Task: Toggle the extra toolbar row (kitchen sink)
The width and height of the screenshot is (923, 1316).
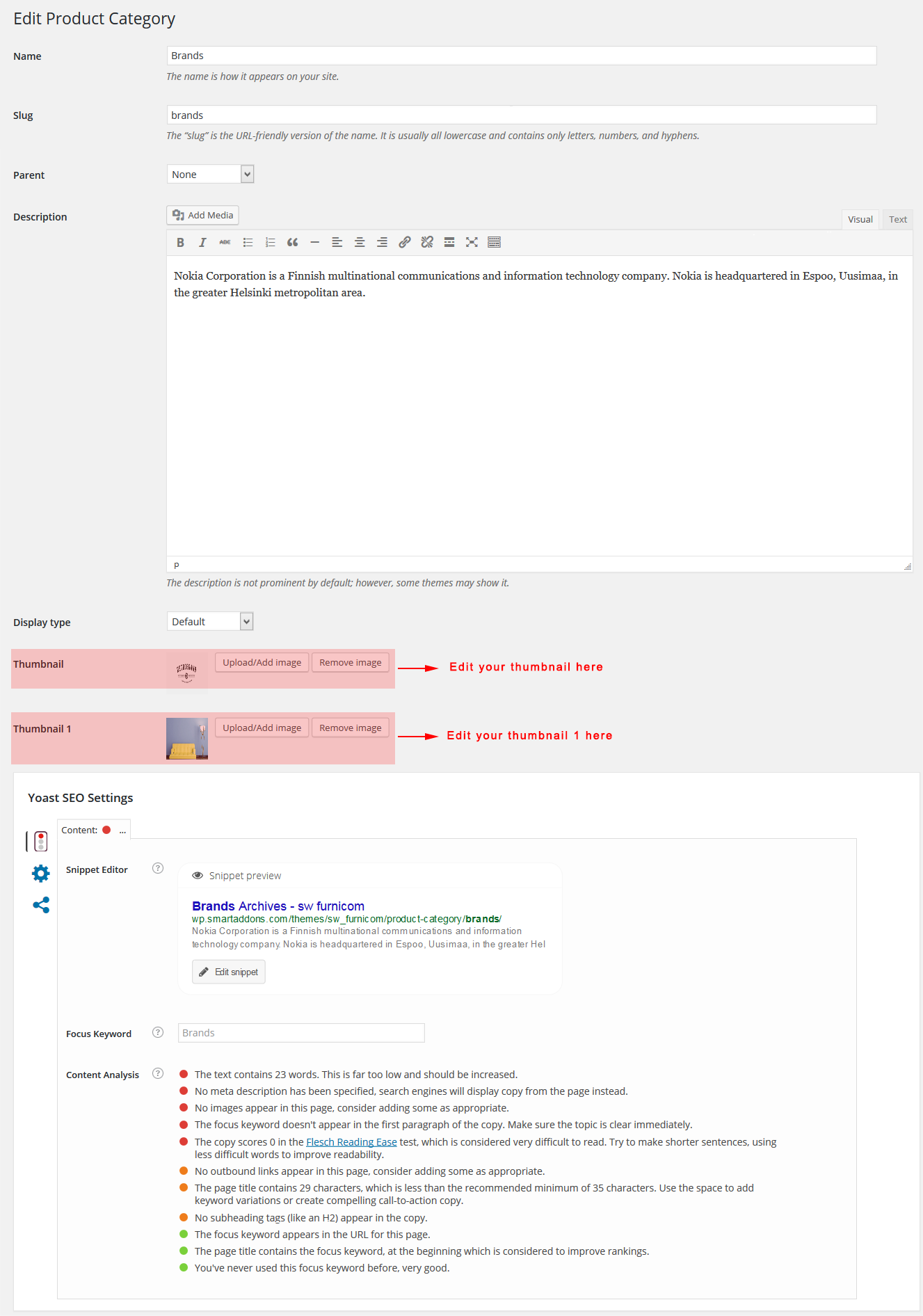Action: pos(495,242)
